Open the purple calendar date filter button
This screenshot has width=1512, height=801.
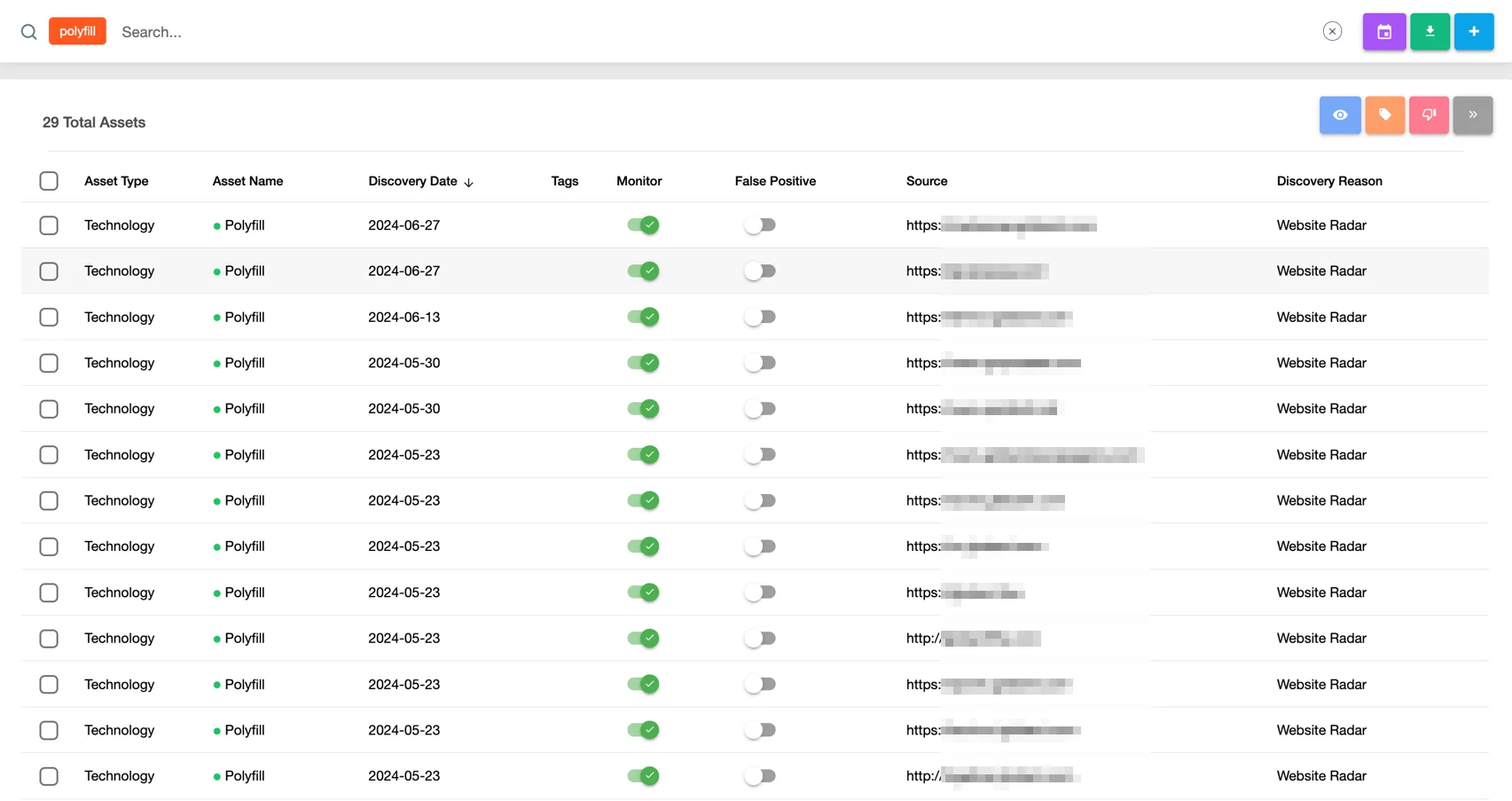click(x=1384, y=32)
